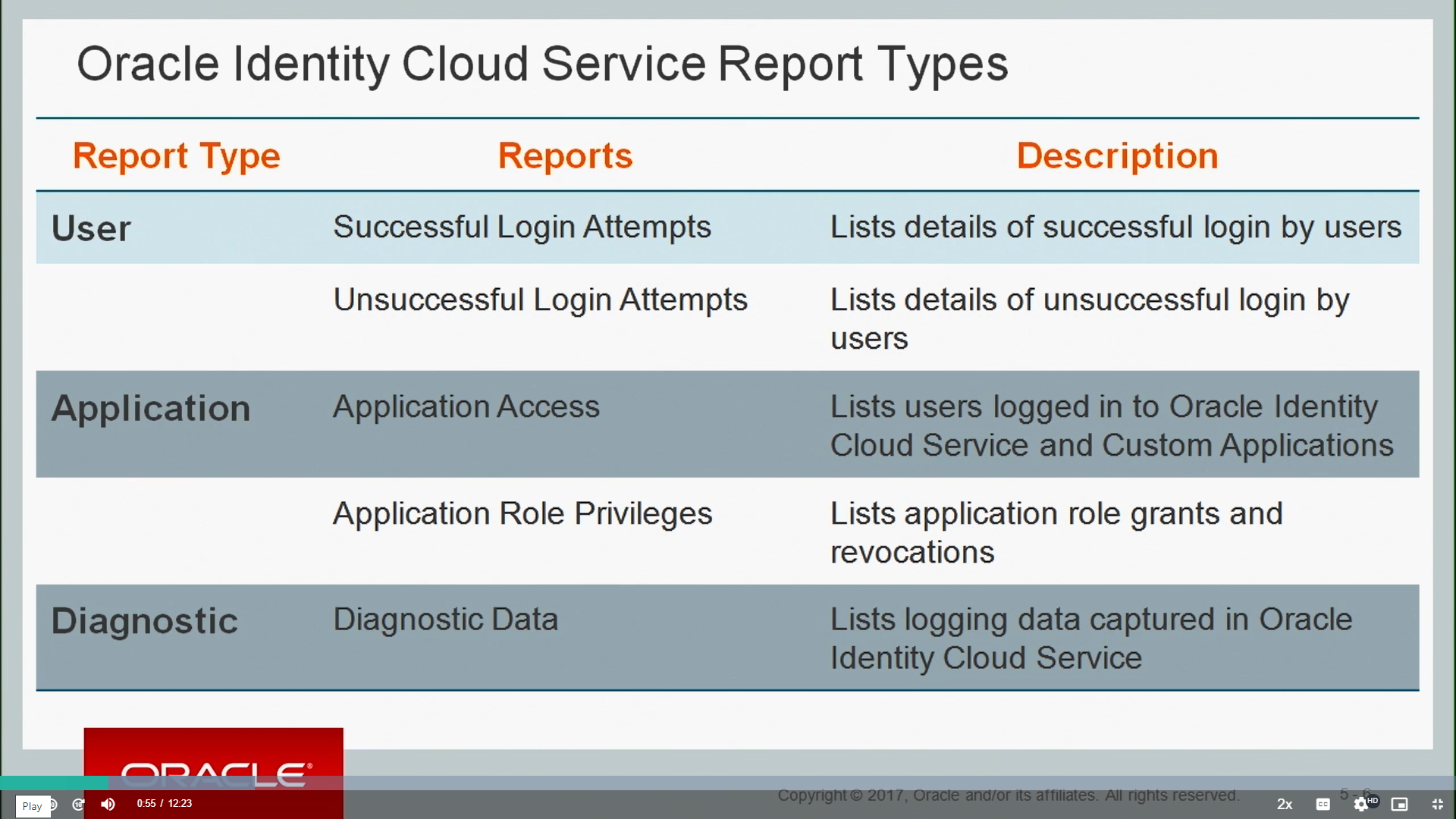1456x819 pixels.
Task: Click the Diagnostic Data report row
Action: (727, 637)
